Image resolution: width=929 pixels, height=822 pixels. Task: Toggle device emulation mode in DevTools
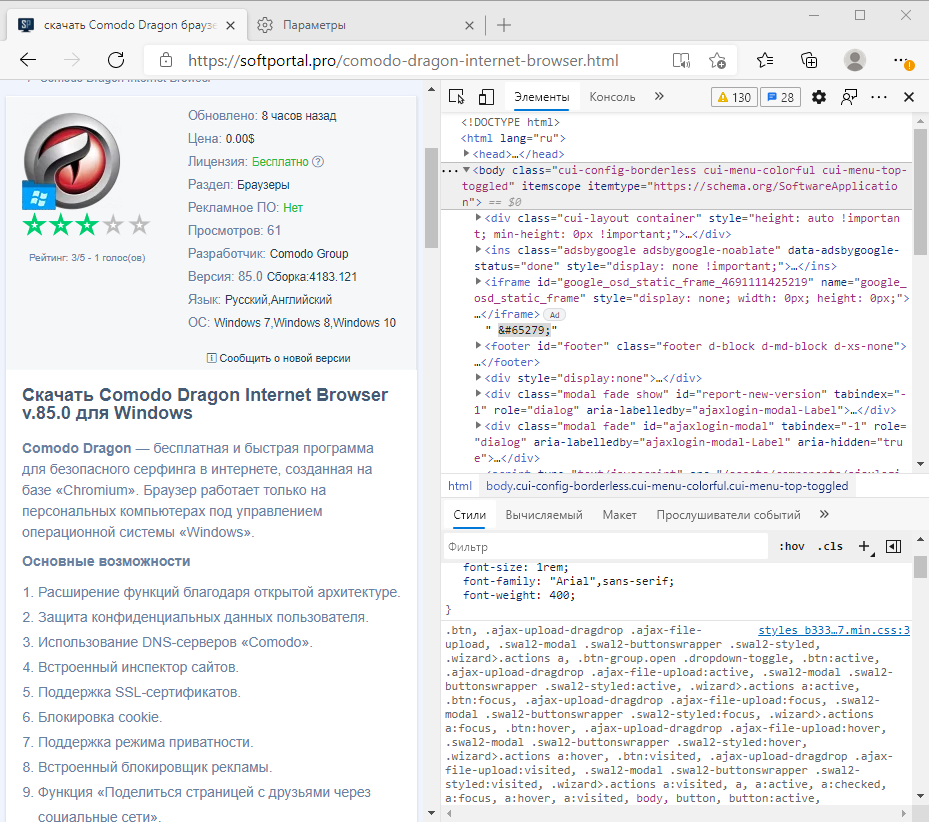pyautogui.click(x=486, y=97)
